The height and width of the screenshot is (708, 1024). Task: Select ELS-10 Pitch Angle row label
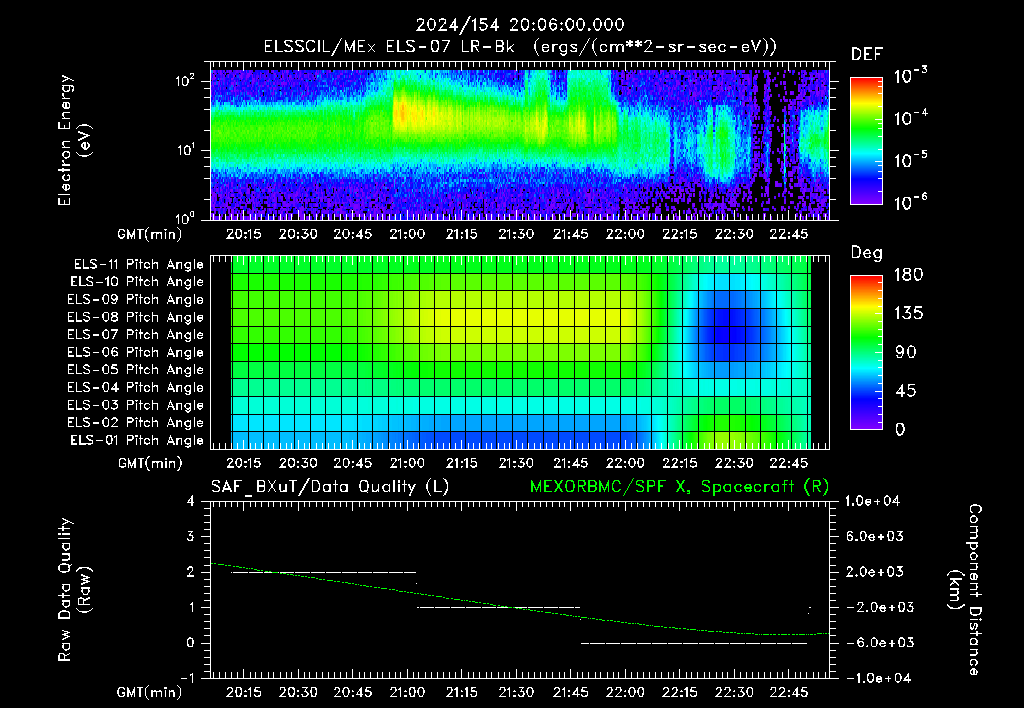click(x=137, y=282)
